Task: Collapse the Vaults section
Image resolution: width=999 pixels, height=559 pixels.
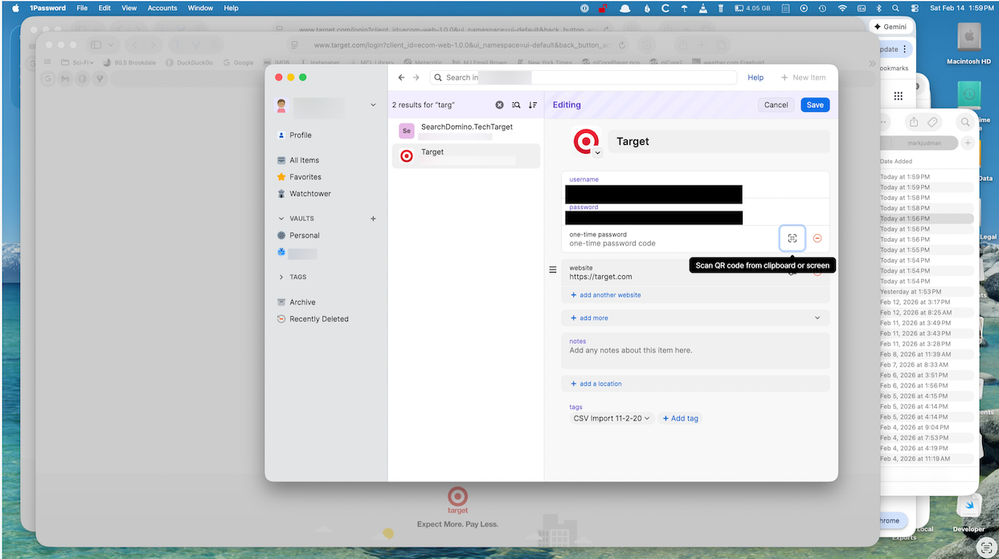Action: pos(281,218)
